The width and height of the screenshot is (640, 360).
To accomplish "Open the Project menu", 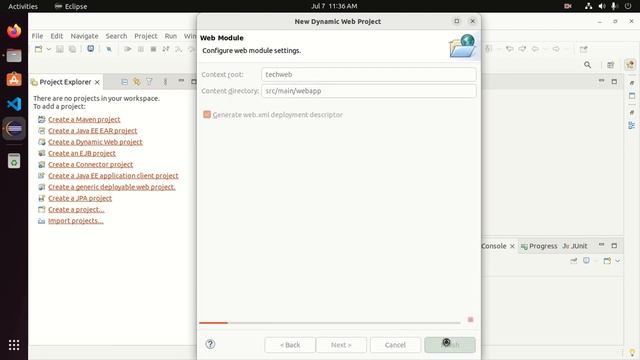I will point(146,36).
